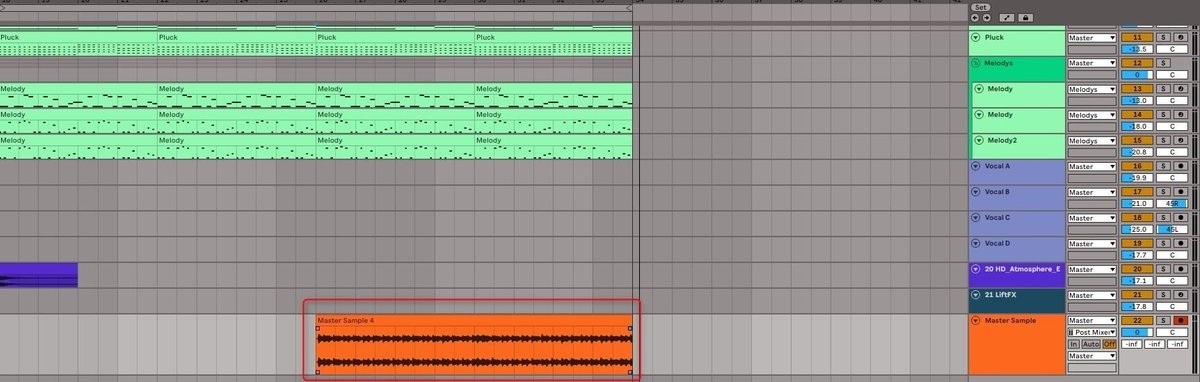
Task: Fold the Vocal D track
Action: (975, 243)
